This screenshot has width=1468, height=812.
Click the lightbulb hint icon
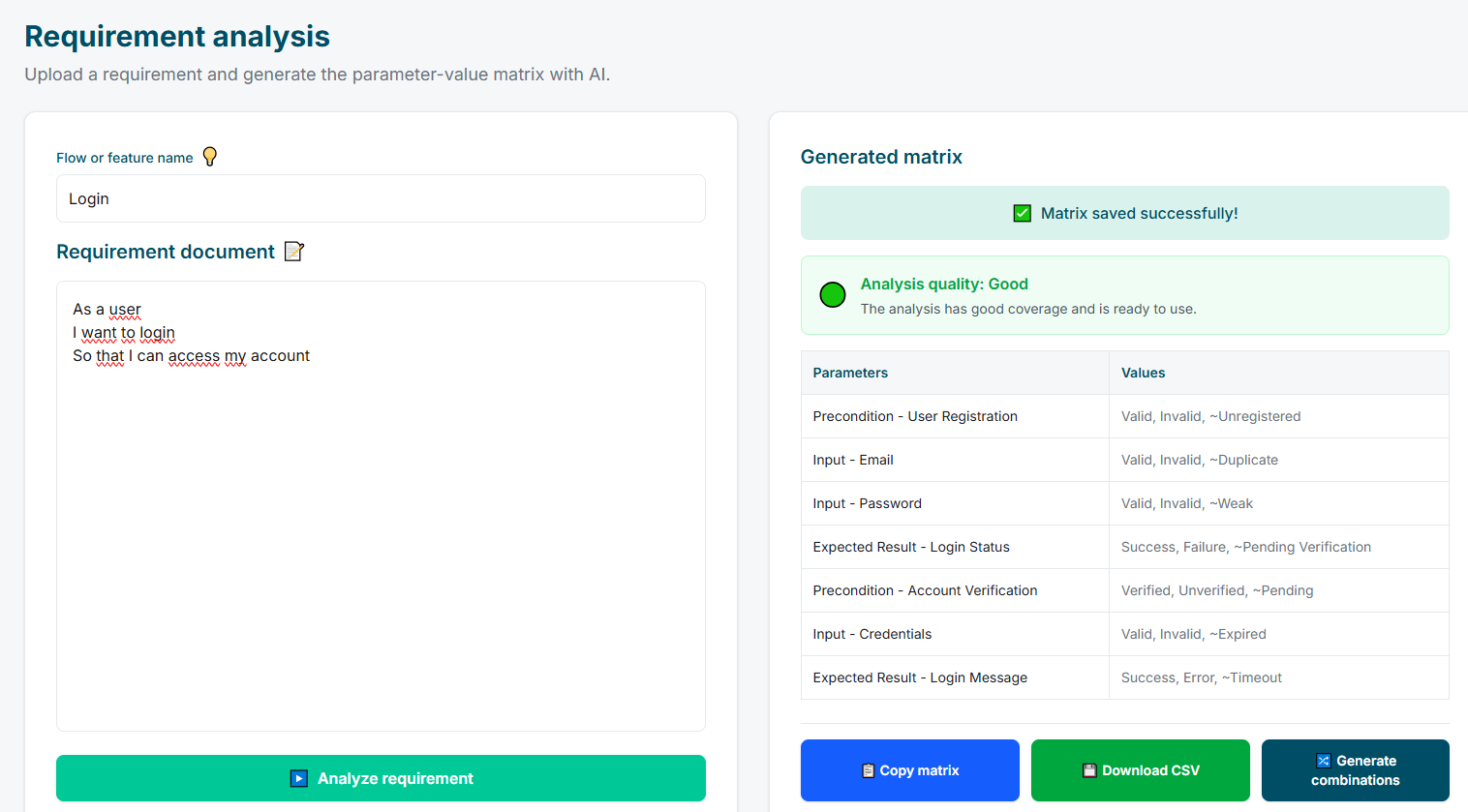[x=209, y=157]
